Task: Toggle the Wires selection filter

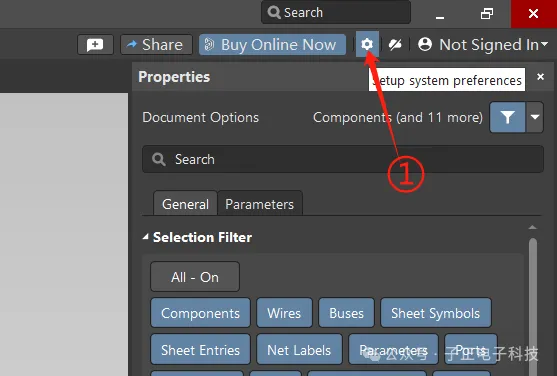Action: pos(284,313)
